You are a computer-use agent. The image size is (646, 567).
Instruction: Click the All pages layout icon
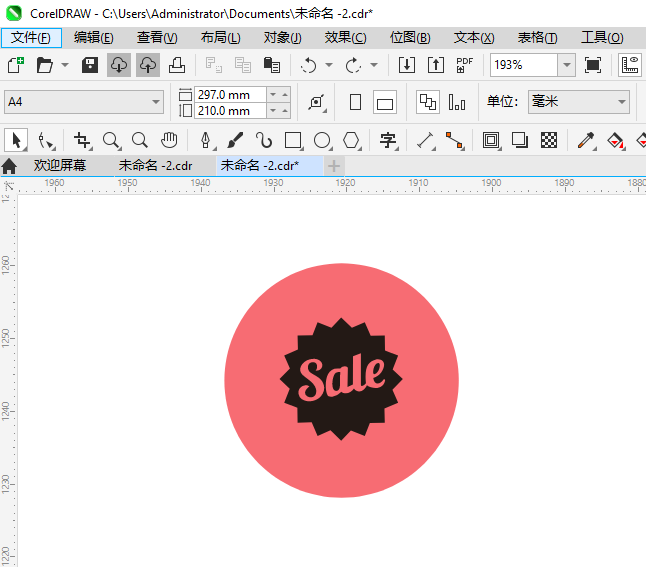click(428, 102)
